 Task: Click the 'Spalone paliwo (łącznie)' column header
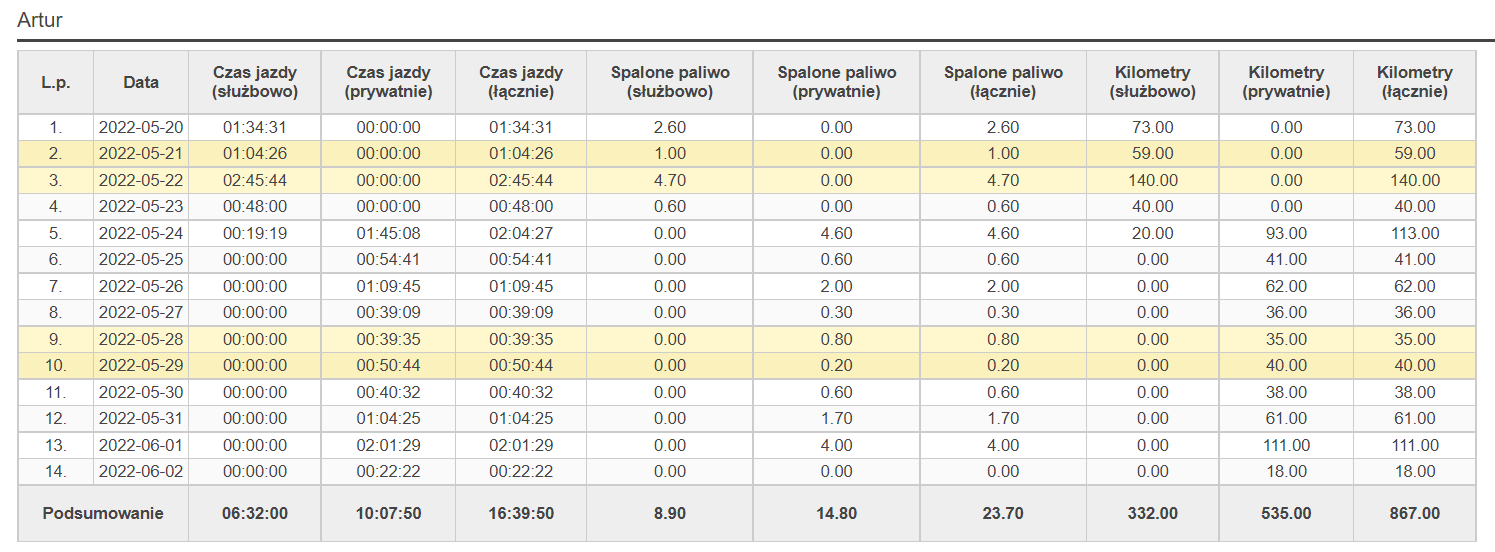click(1003, 82)
